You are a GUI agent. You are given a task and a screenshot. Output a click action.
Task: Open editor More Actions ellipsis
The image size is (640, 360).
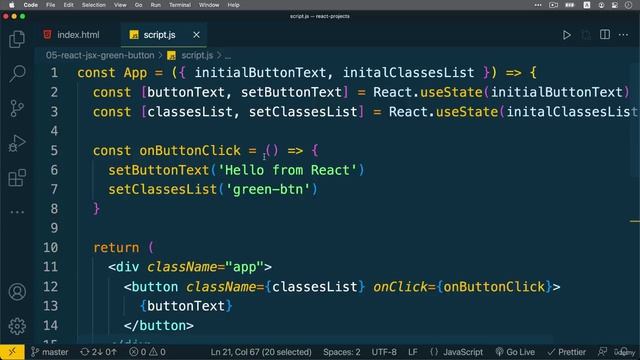click(624, 35)
